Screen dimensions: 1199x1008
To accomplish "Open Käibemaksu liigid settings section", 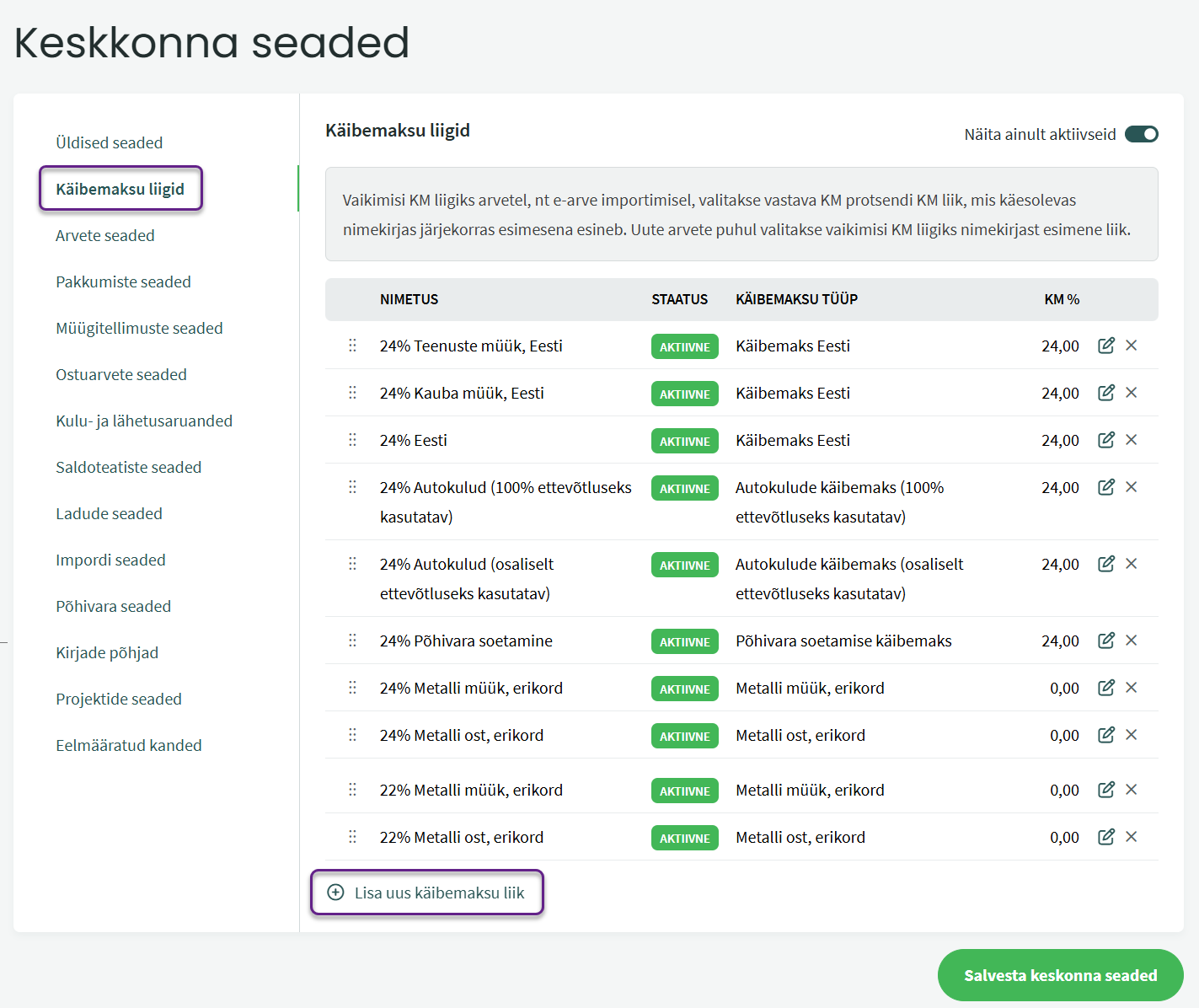I will tap(120, 189).
